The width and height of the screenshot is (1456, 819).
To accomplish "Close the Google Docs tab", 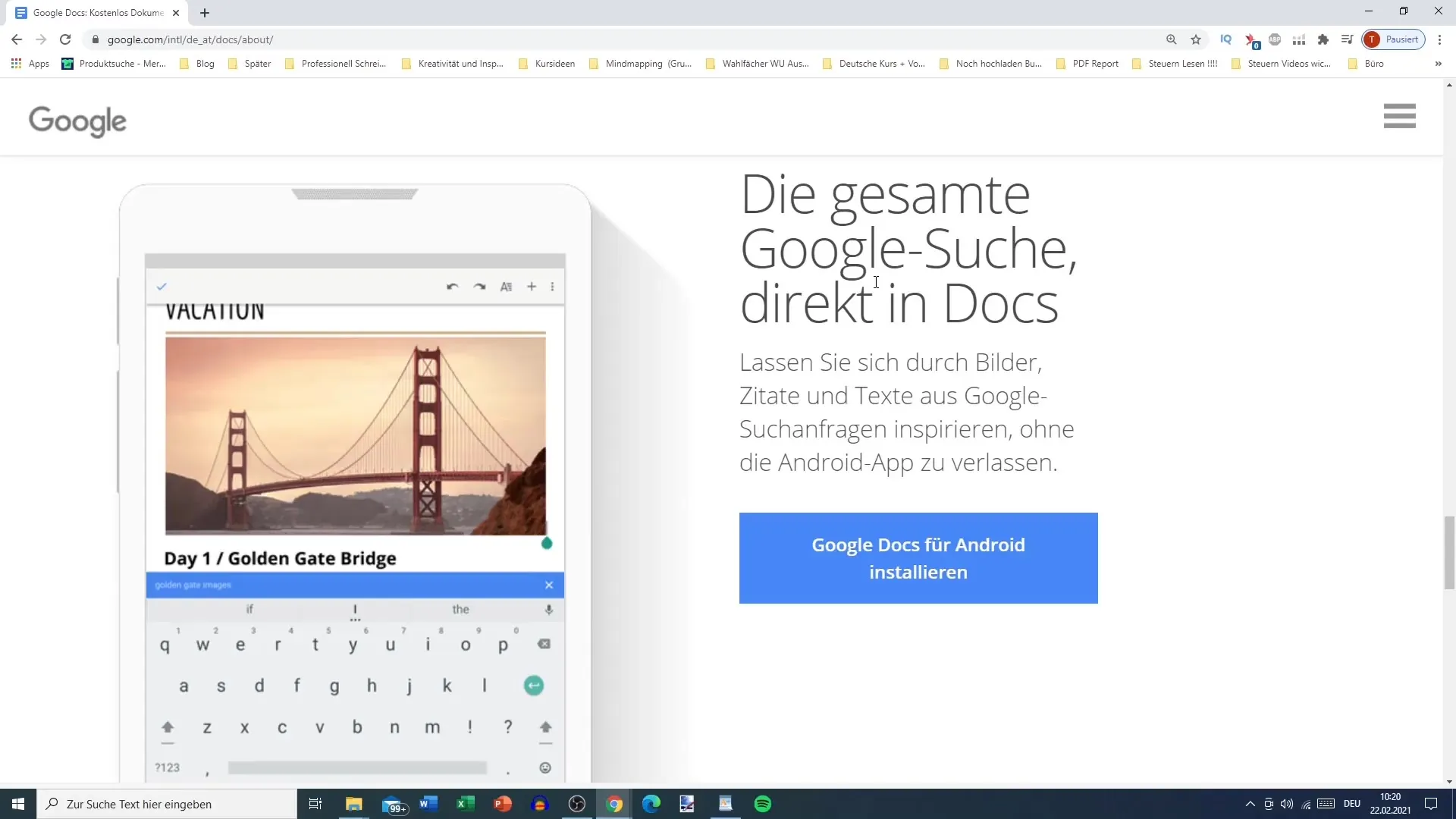I will click(176, 13).
